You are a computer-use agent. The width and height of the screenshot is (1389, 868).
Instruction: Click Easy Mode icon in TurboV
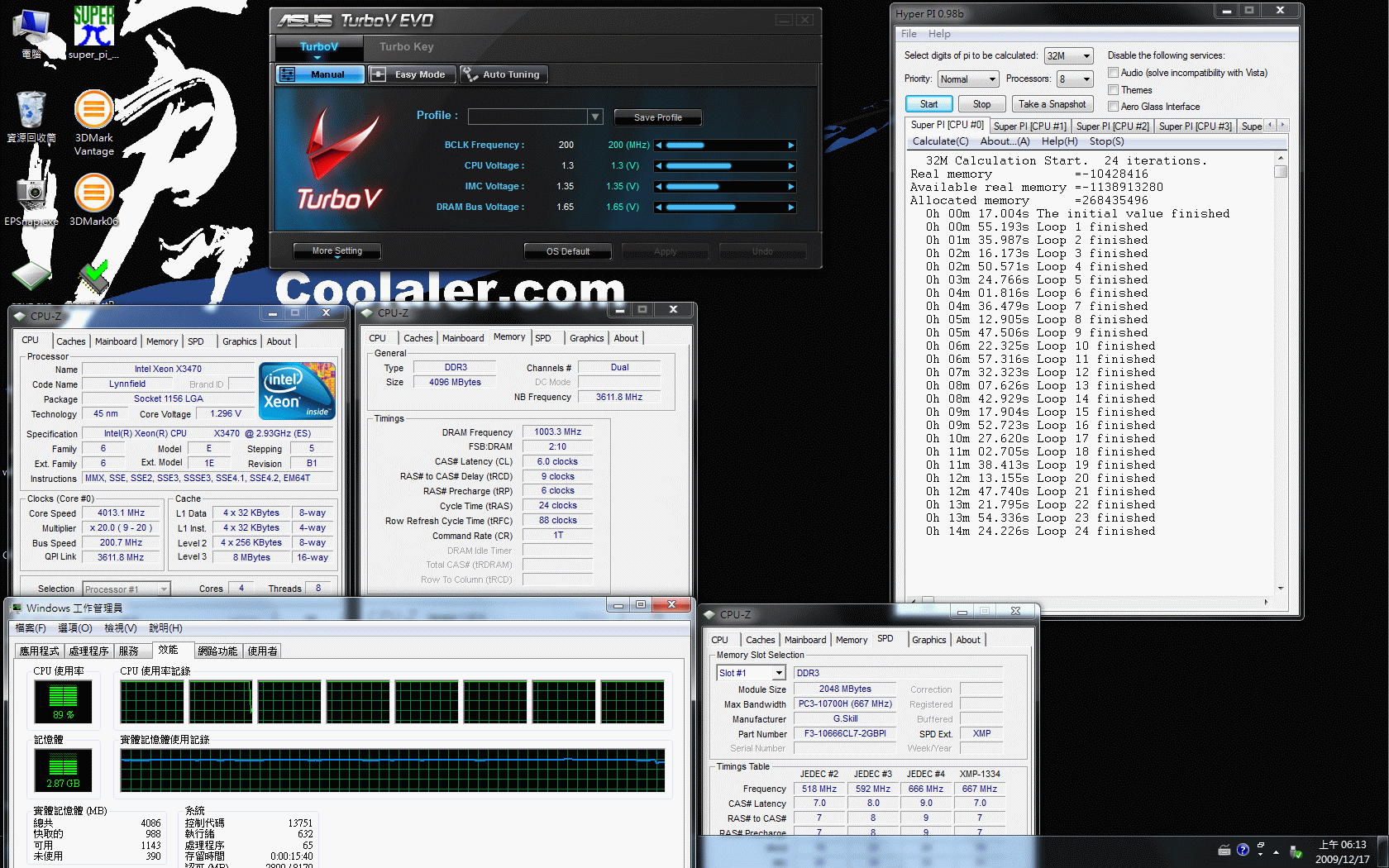[378, 74]
